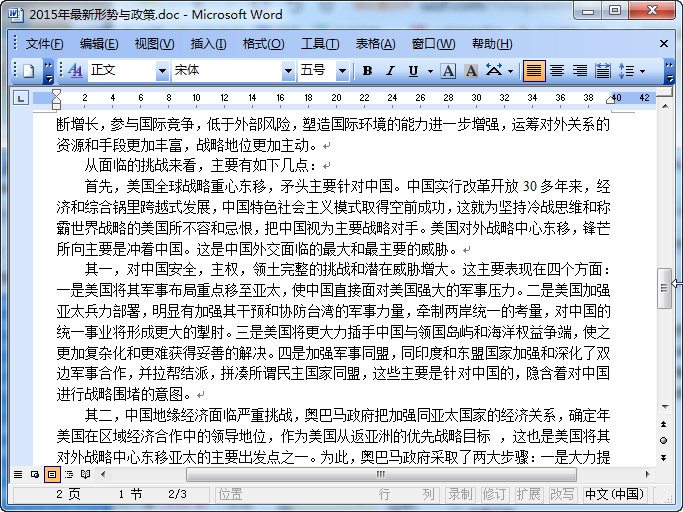Click the vertical scrollbar thumb
The height and width of the screenshot is (512, 683).
[x=664, y=288]
